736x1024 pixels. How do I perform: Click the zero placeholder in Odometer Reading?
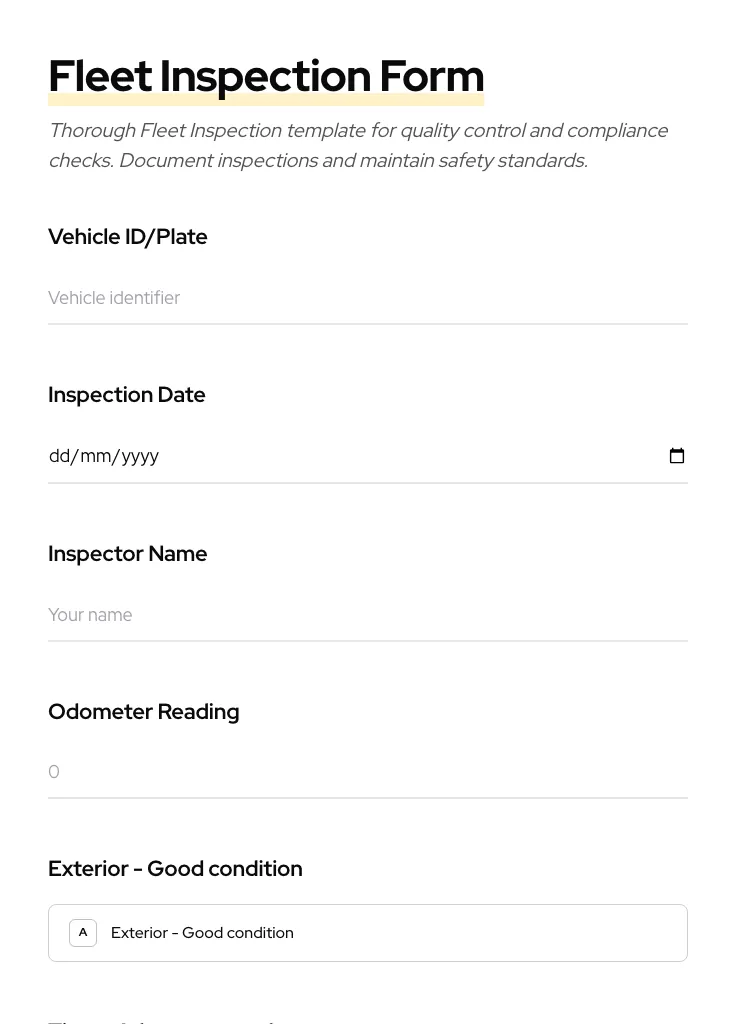pos(54,771)
